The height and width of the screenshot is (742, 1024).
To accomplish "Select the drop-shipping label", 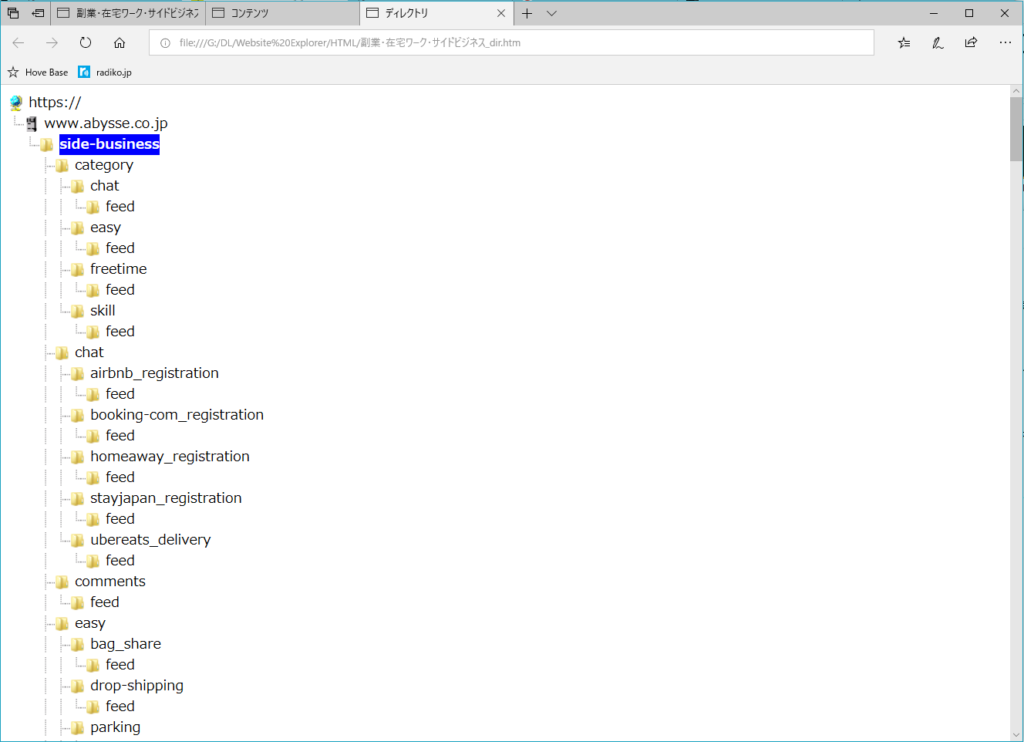I will click(136, 686).
